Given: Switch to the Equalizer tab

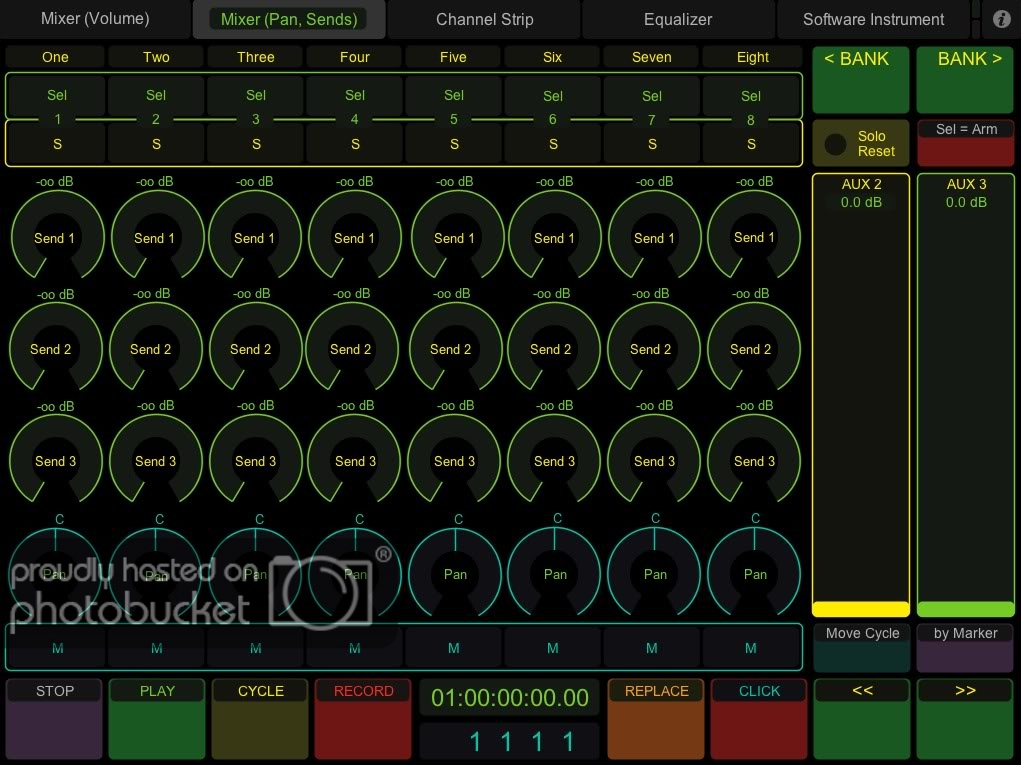Looking at the screenshot, I should coord(677,19).
